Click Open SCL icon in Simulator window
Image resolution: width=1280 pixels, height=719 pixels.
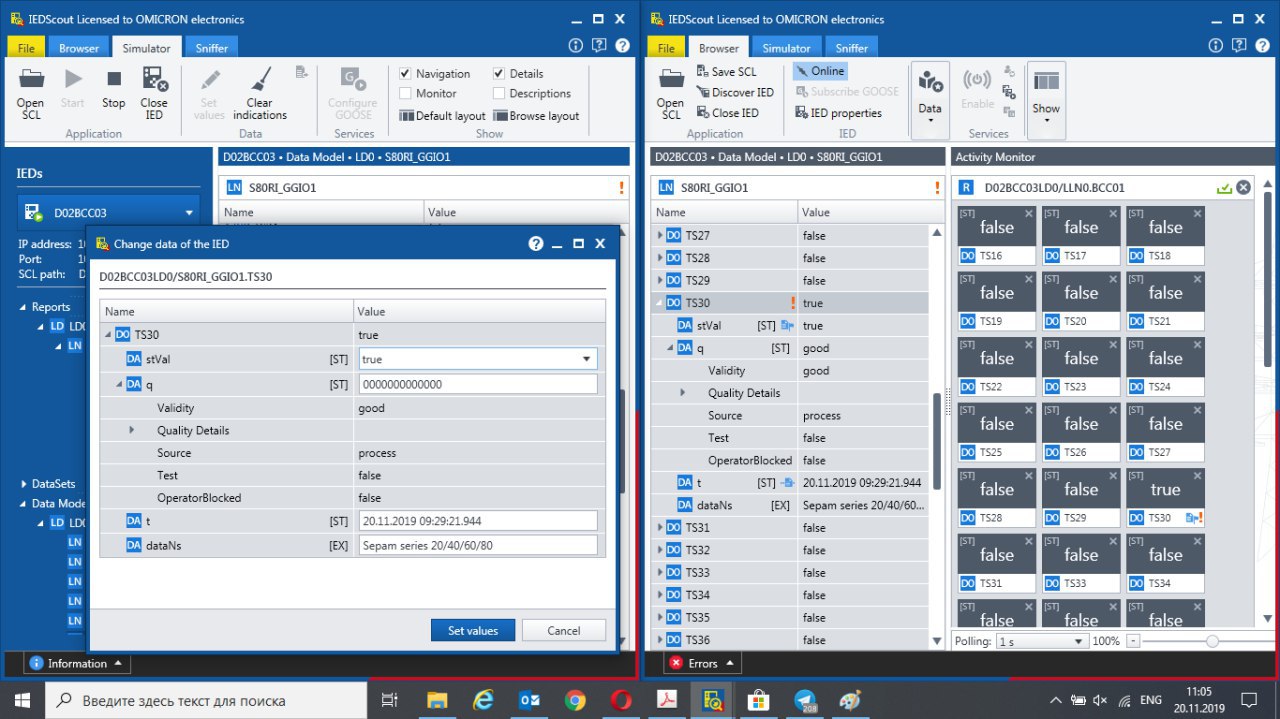[x=31, y=79]
